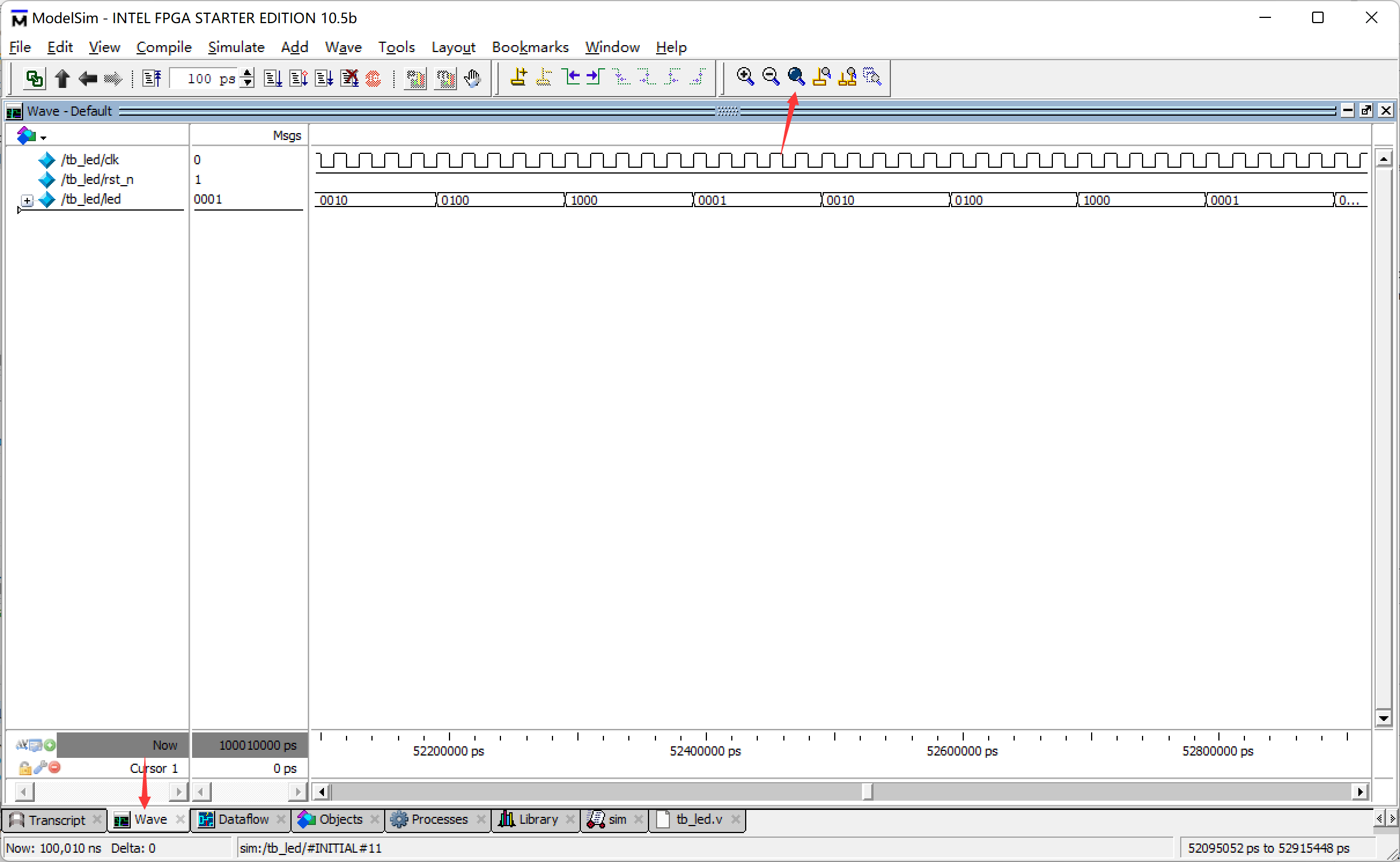Open the Wave menu in menu bar
Screen dimensions: 1400x862
(342, 47)
